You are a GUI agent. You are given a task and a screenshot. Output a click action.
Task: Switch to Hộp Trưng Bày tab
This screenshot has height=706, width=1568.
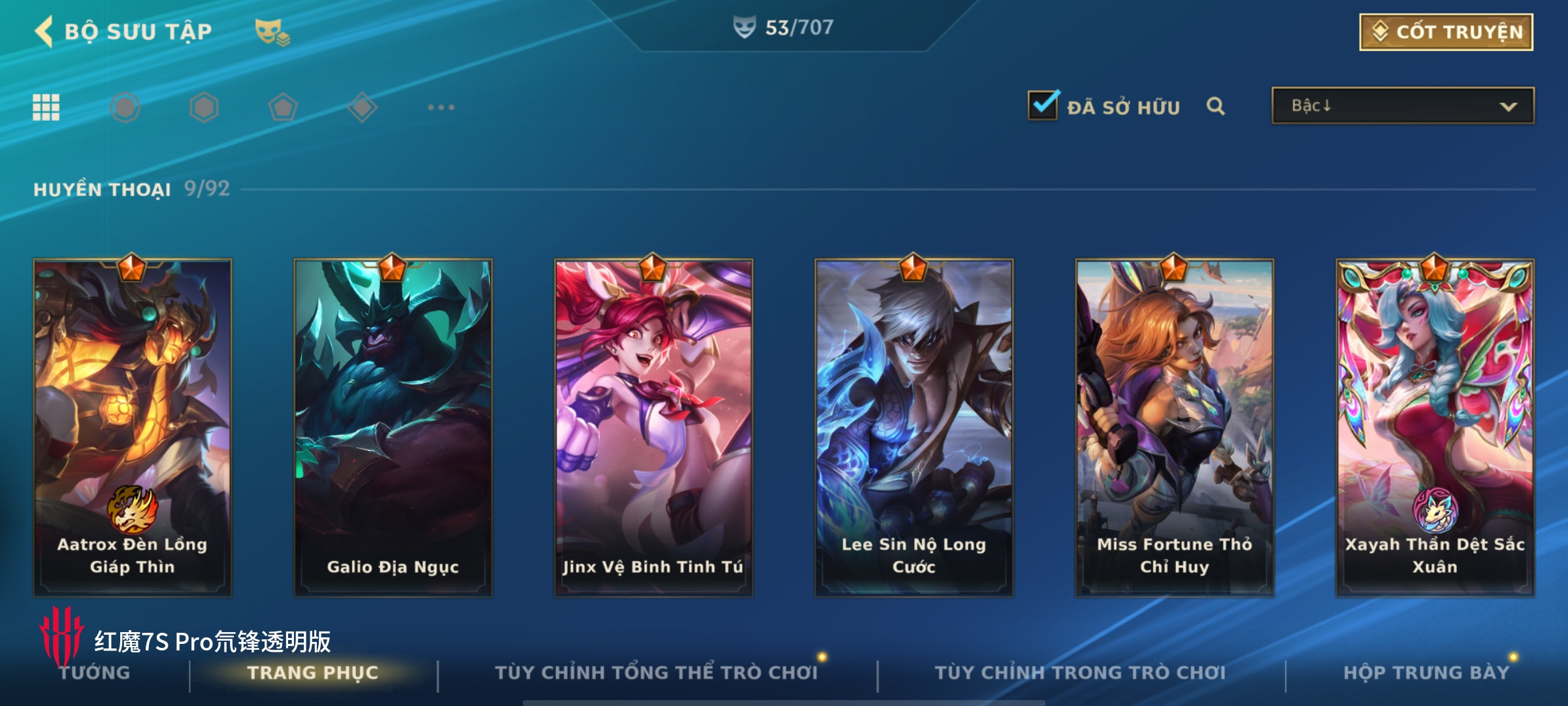point(1426,673)
